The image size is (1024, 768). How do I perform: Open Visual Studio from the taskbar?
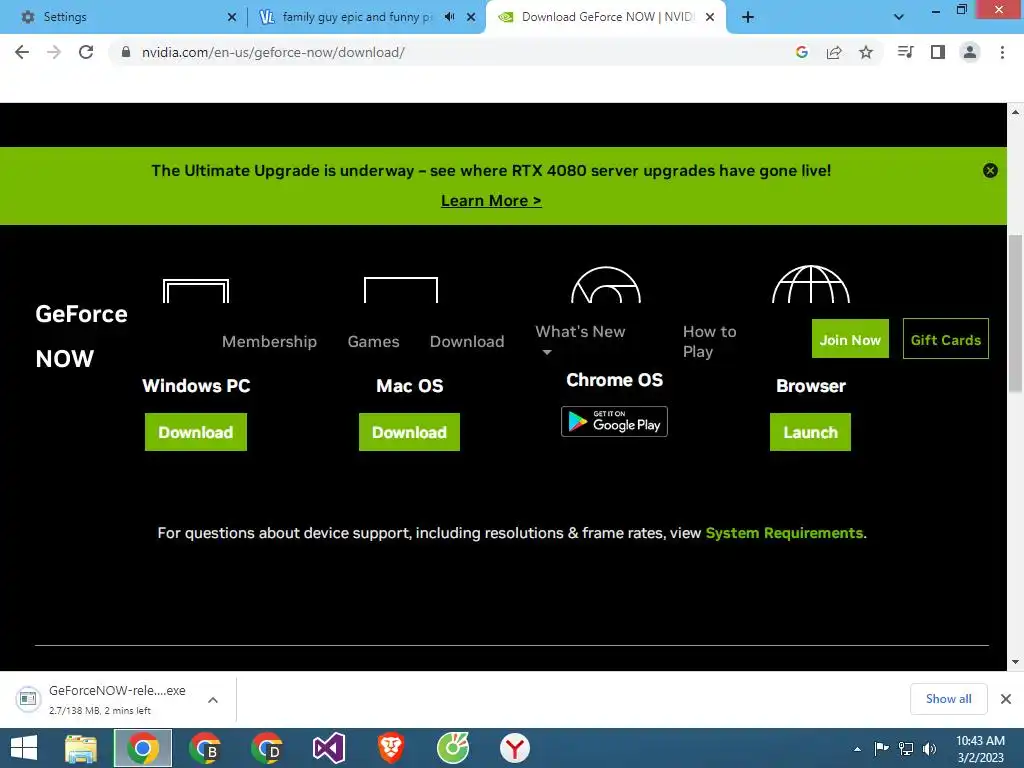click(x=328, y=748)
